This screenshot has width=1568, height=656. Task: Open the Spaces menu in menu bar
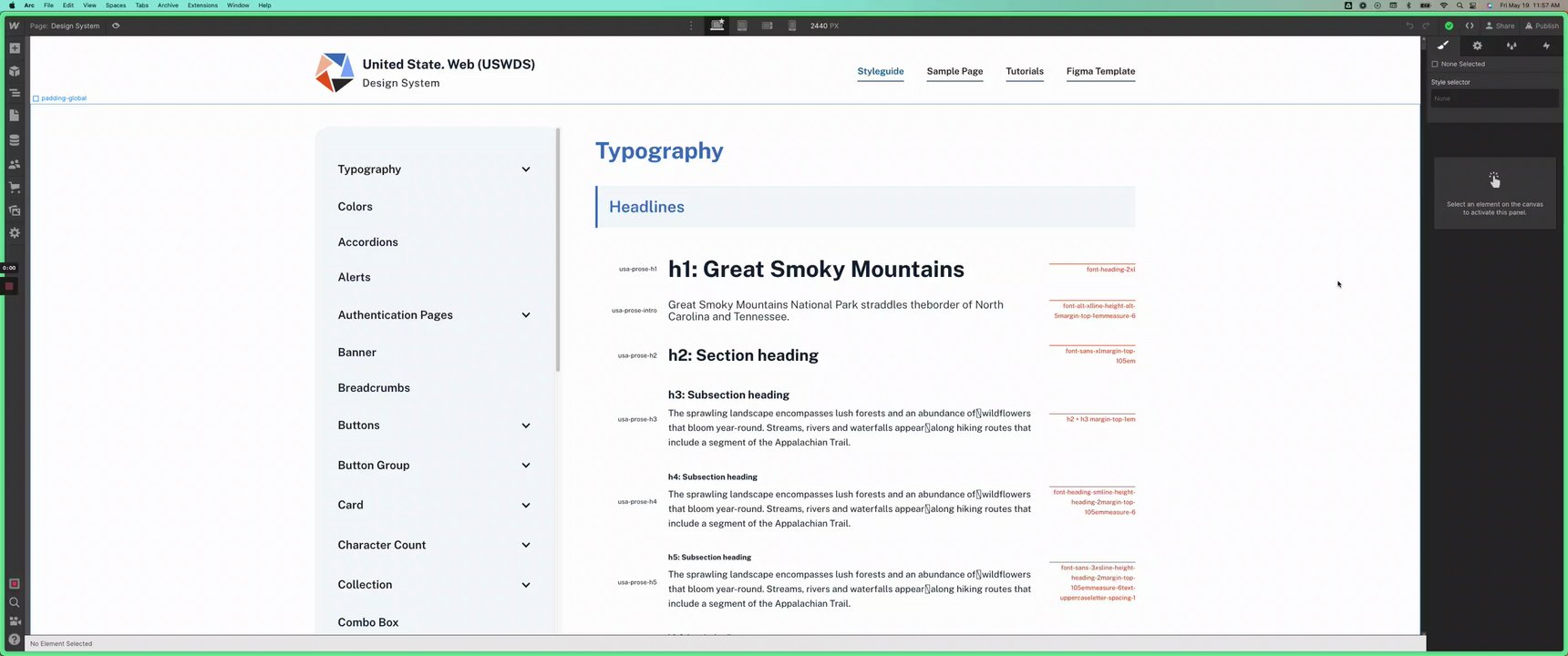(116, 5)
